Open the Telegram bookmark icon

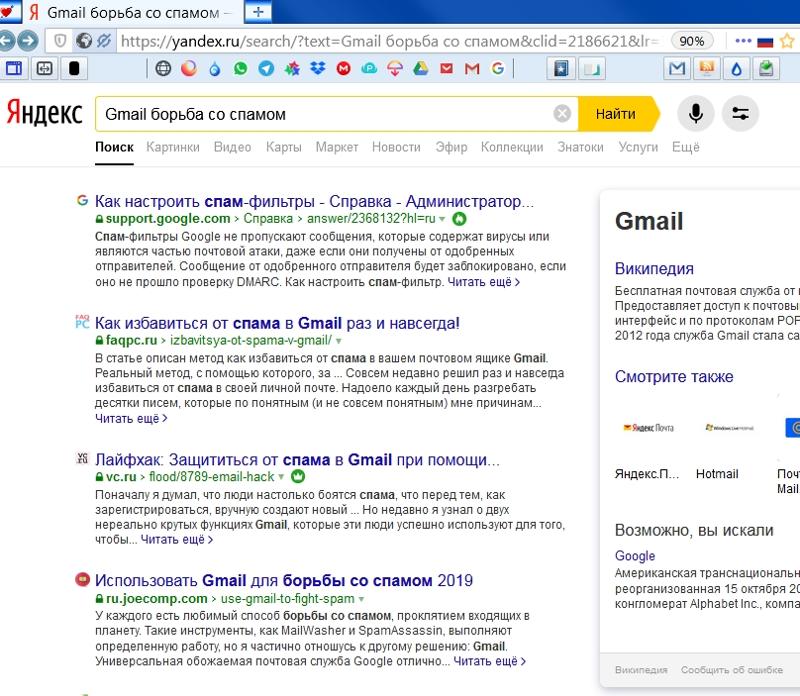(x=266, y=68)
